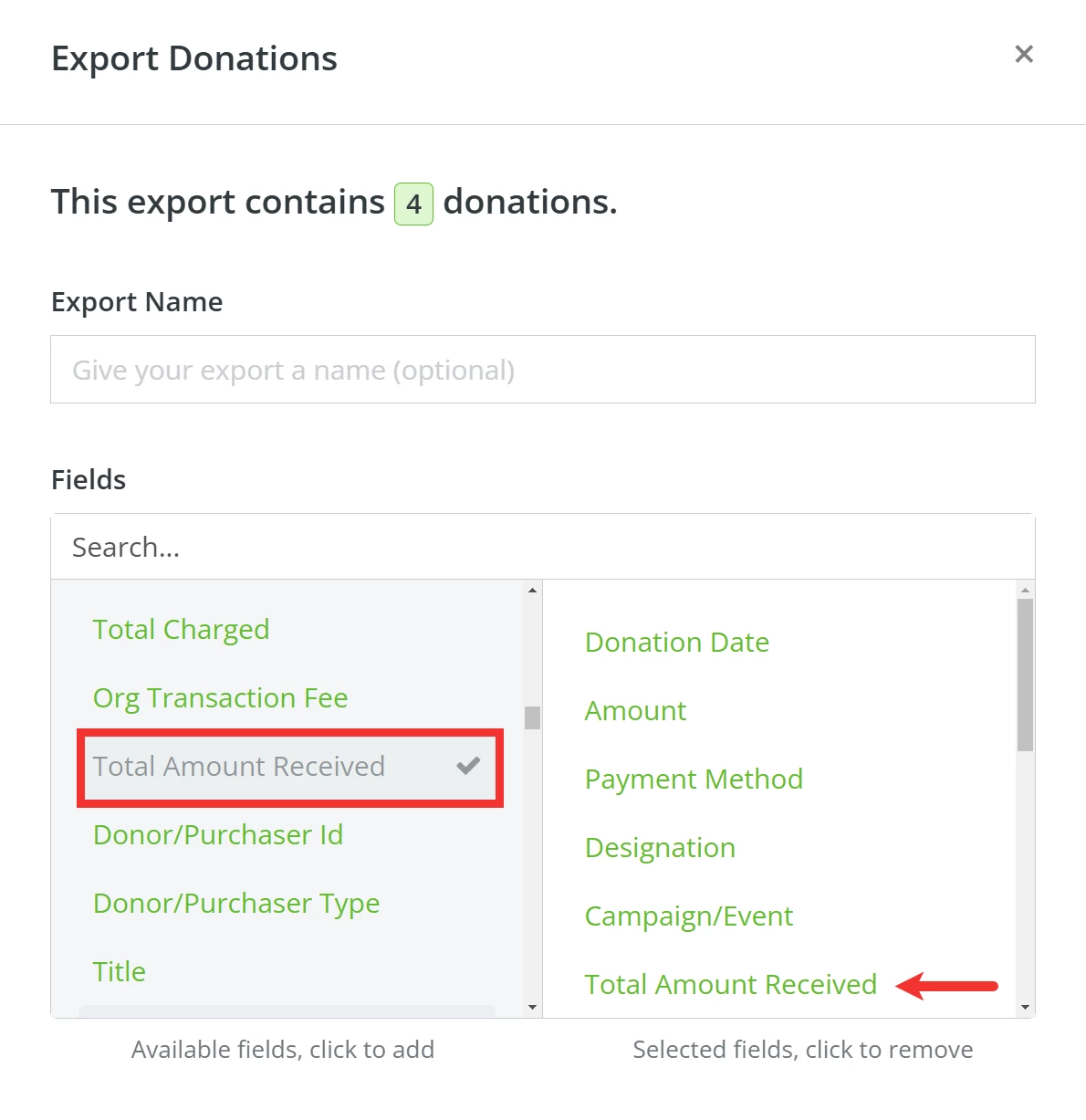Remove the Amount field from export
Image resolution: width=1086 pixels, height=1120 pixels.
635,710
